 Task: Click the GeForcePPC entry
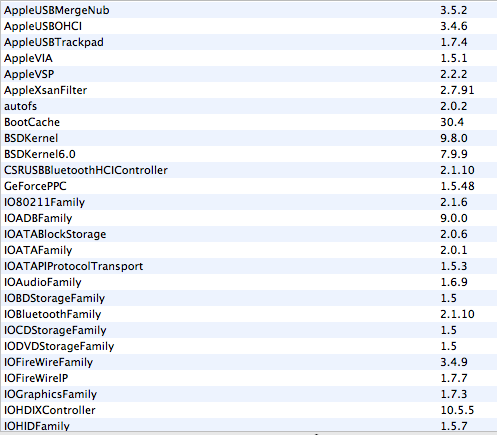(248, 186)
